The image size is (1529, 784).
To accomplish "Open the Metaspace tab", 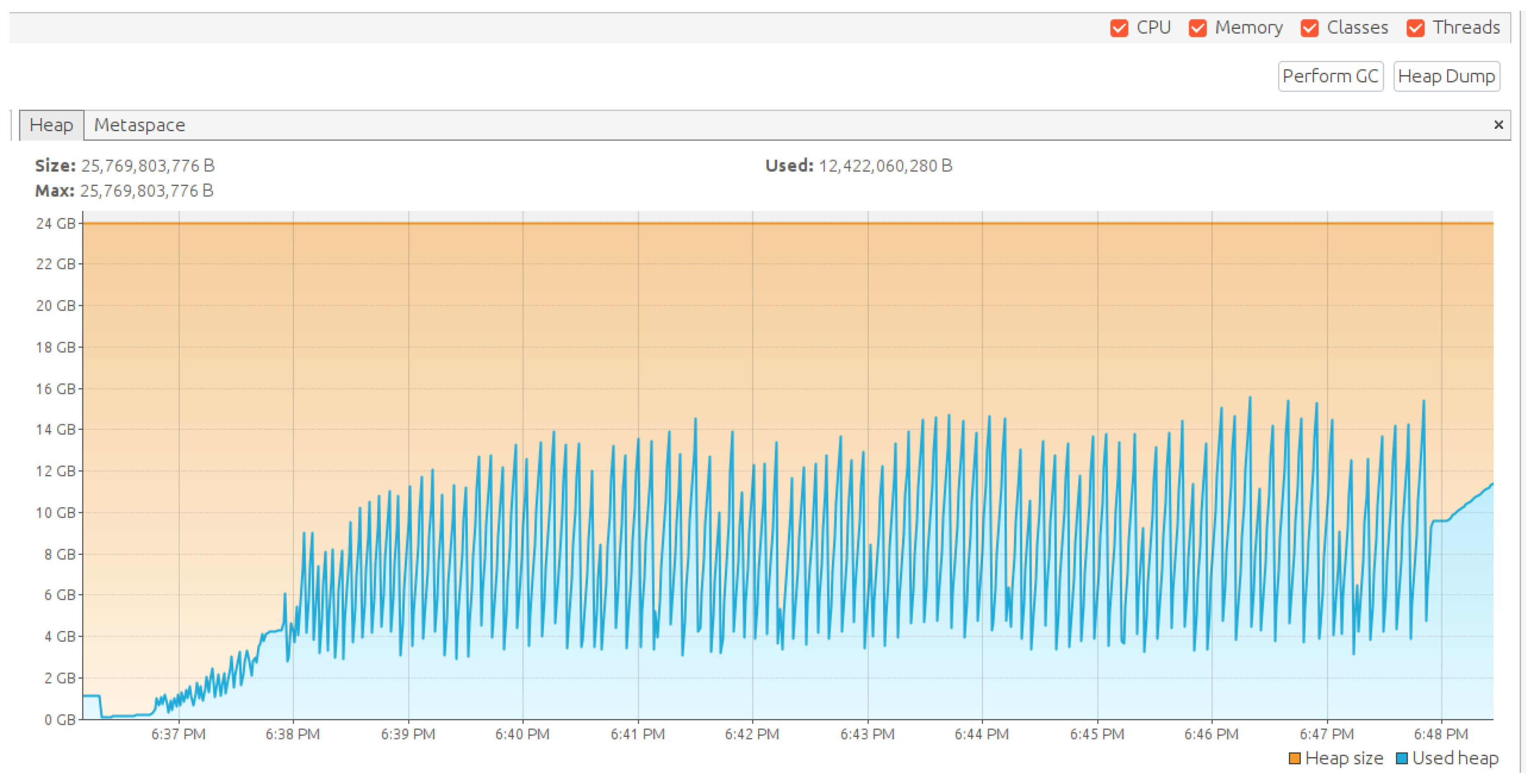I will point(139,125).
